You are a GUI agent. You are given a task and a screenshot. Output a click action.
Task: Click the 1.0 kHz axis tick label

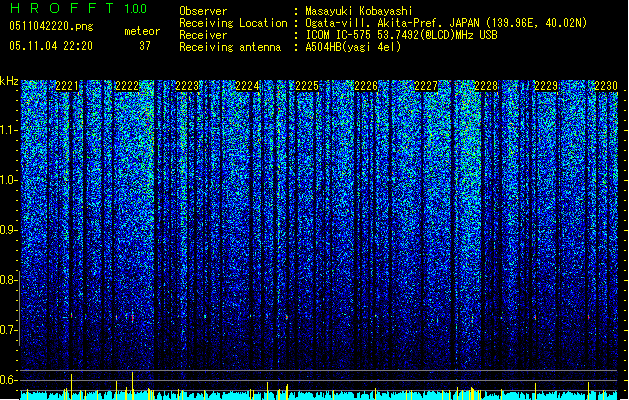point(7,180)
